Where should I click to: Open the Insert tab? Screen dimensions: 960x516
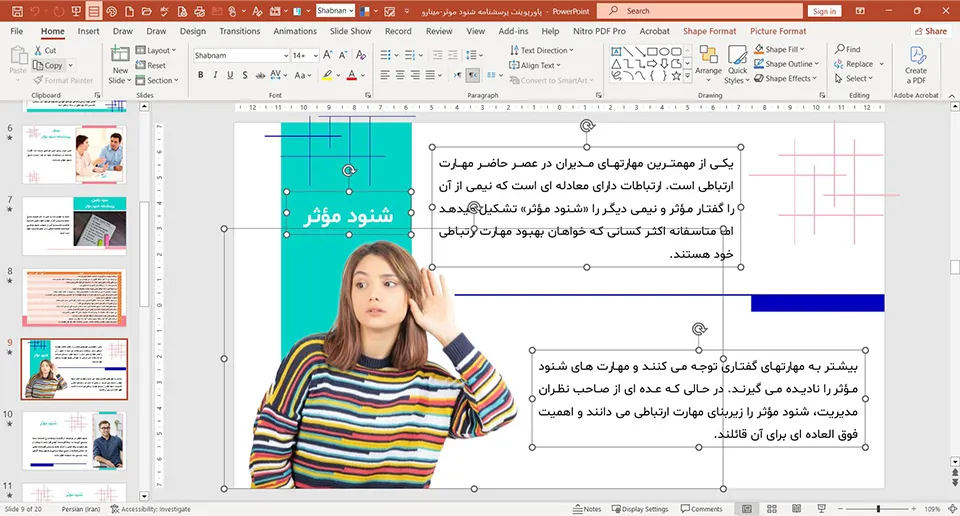(x=88, y=31)
